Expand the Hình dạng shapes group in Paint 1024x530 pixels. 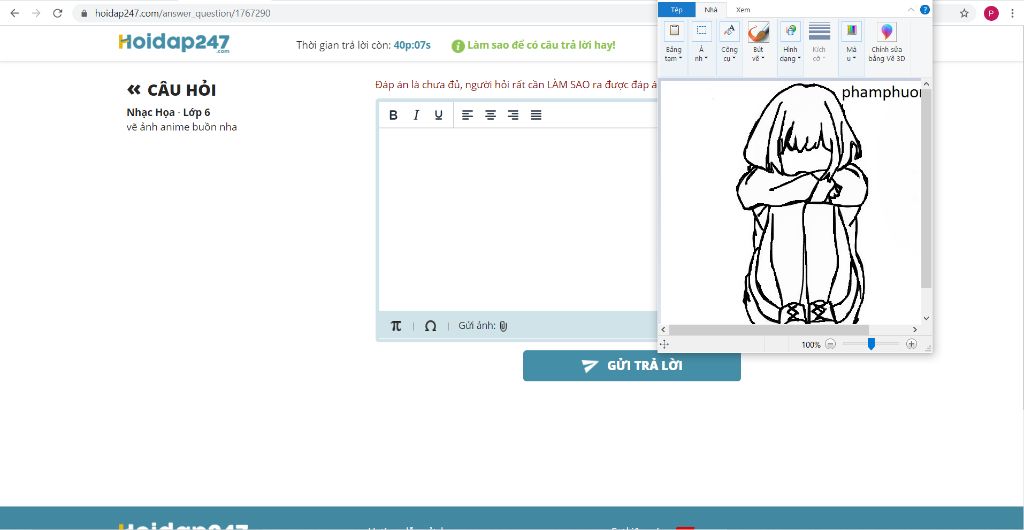coord(790,42)
